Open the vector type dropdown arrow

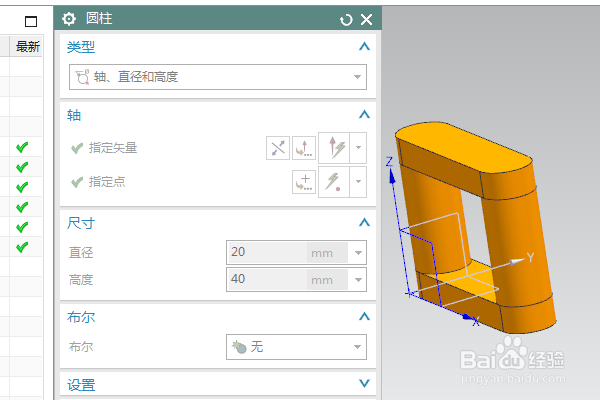359,148
